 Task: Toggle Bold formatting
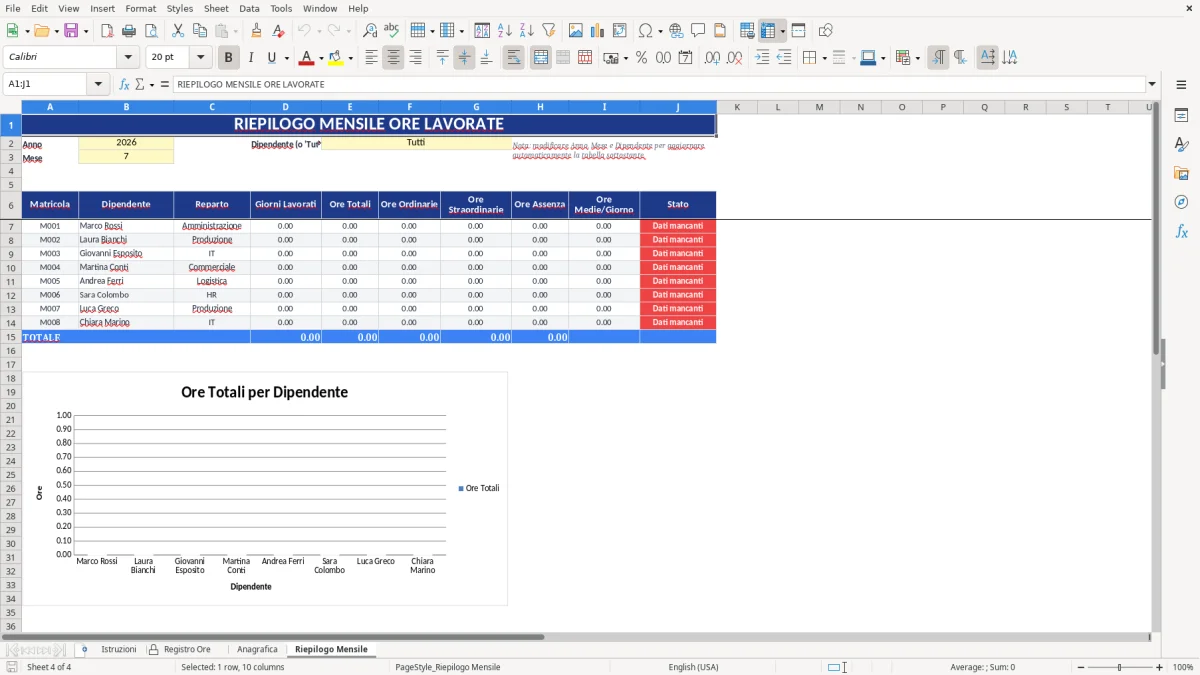point(229,58)
